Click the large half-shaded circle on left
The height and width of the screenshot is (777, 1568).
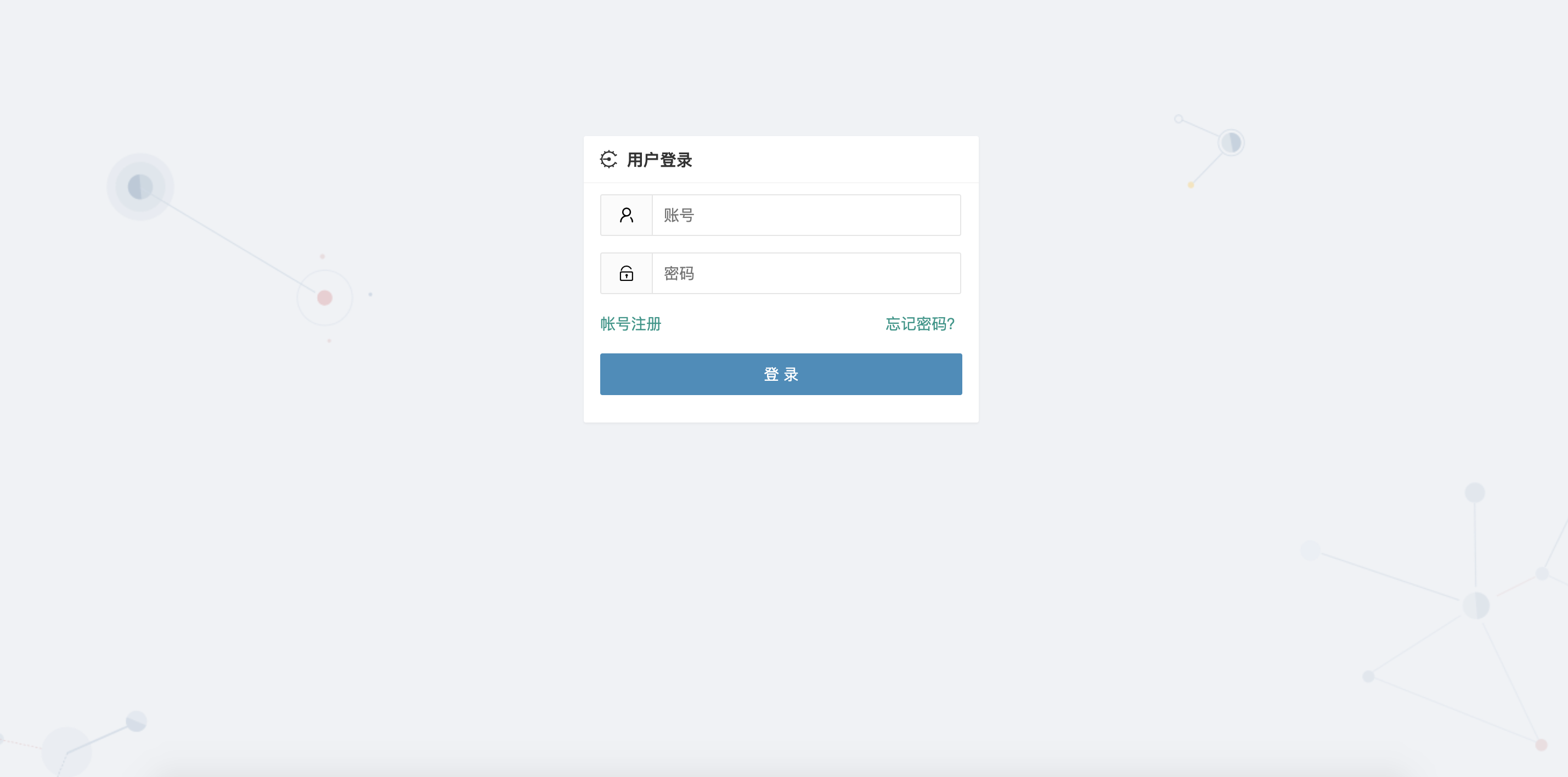(x=140, y=187)
